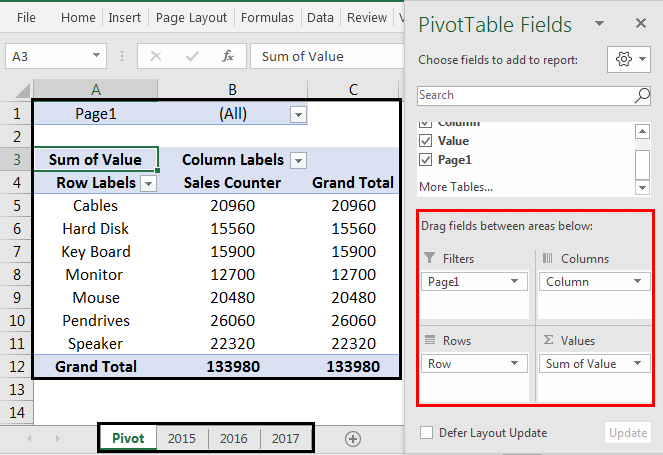This screenshot has width=663, height=455.
Task: Open the Page1 field dropdown in Filters area
Action: point(515,281)
